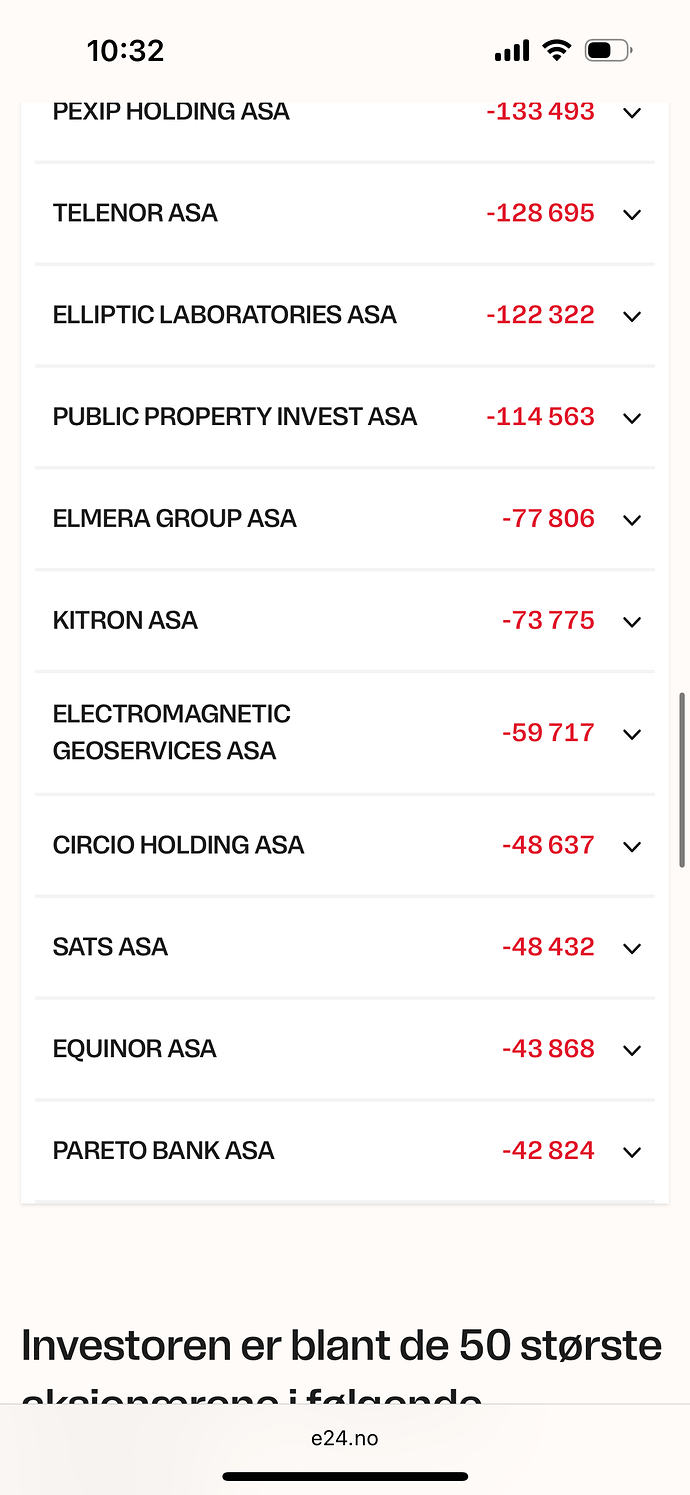Tap the e24.no address bar

pyautogui.click(x=345, y=1439)
